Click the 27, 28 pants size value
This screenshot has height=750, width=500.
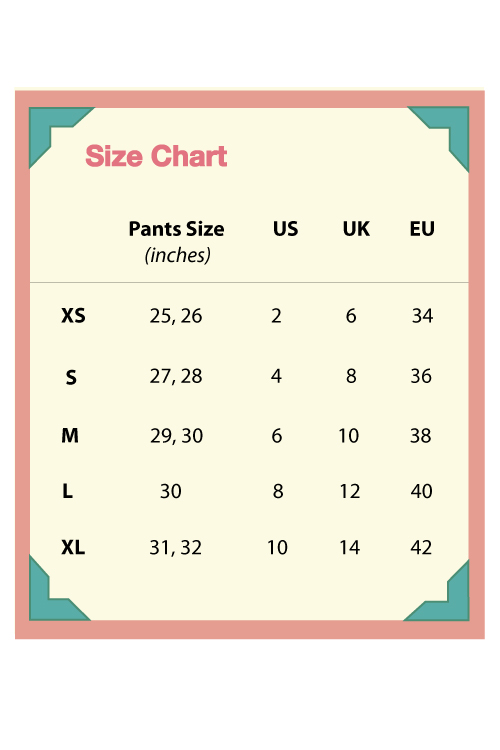[176, 376]
